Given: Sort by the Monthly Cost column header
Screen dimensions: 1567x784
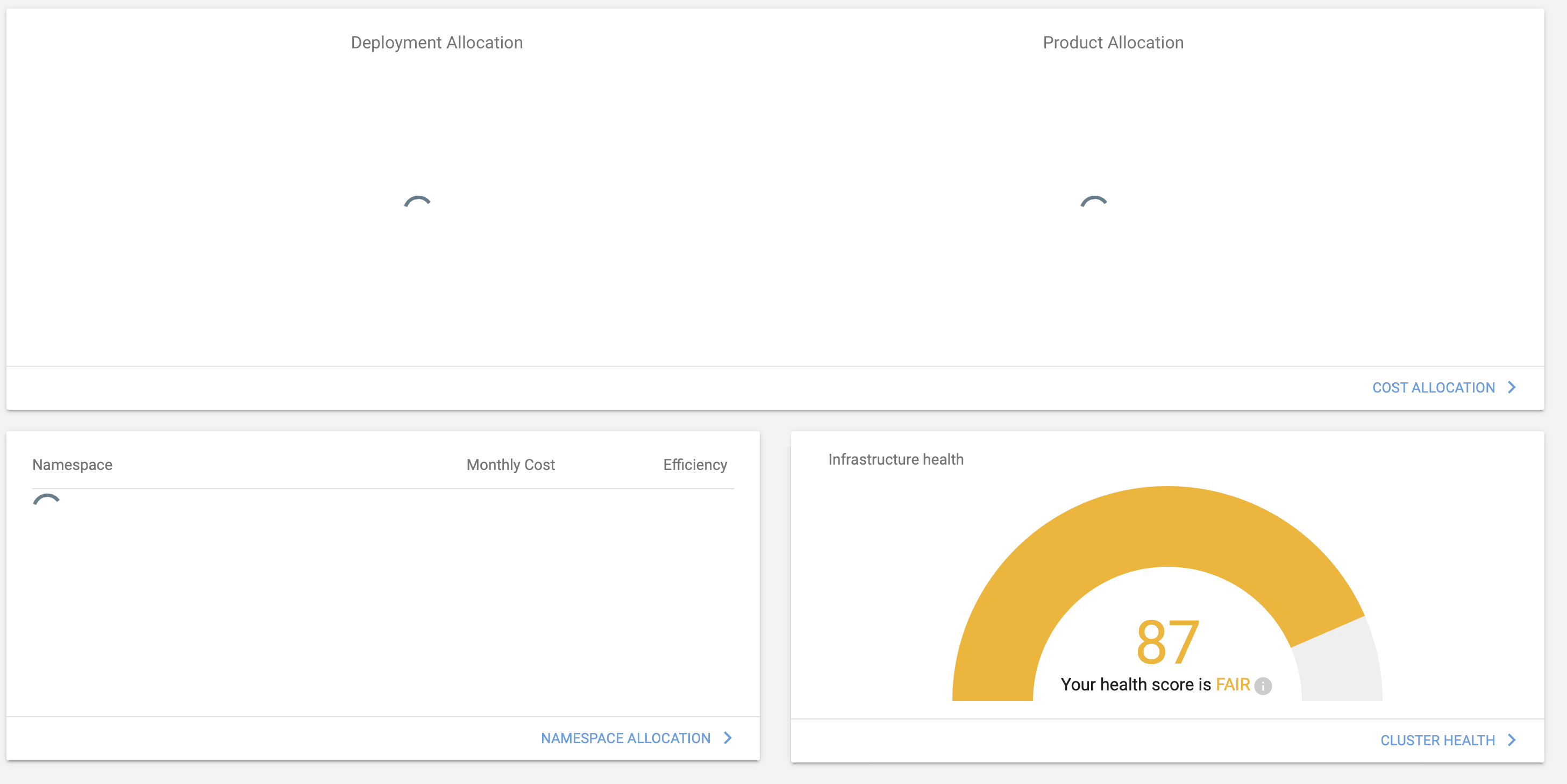Looking at the screenshot, I should click(x=510, y=465).
